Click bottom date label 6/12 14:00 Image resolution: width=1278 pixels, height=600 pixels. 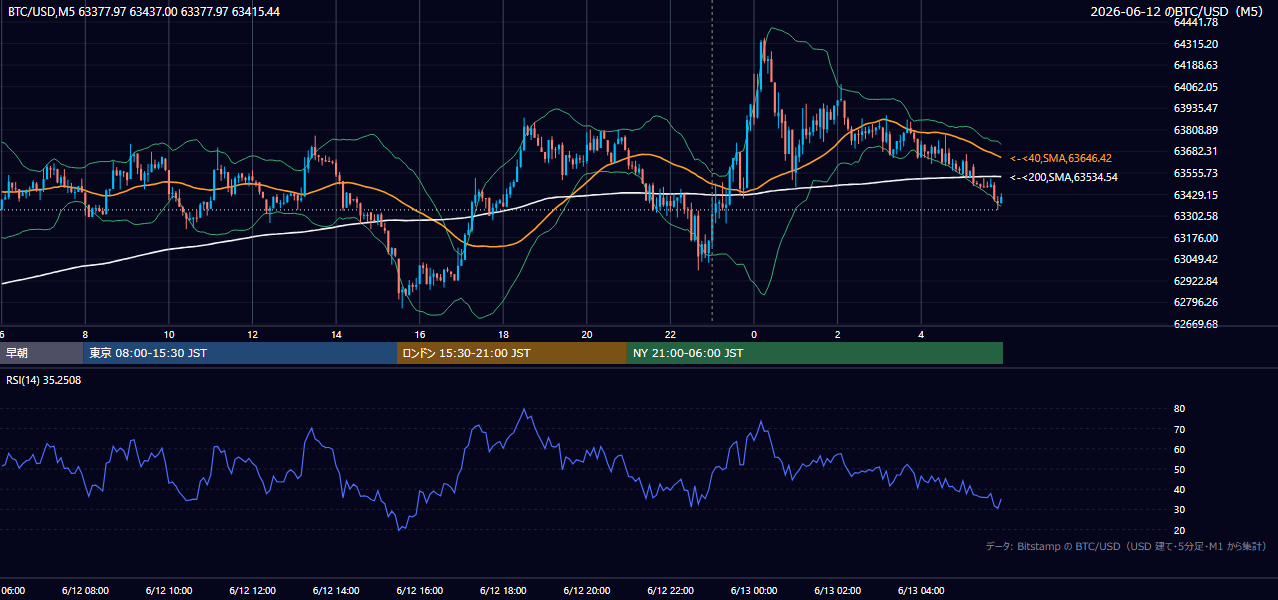click(x=336, y=590)
